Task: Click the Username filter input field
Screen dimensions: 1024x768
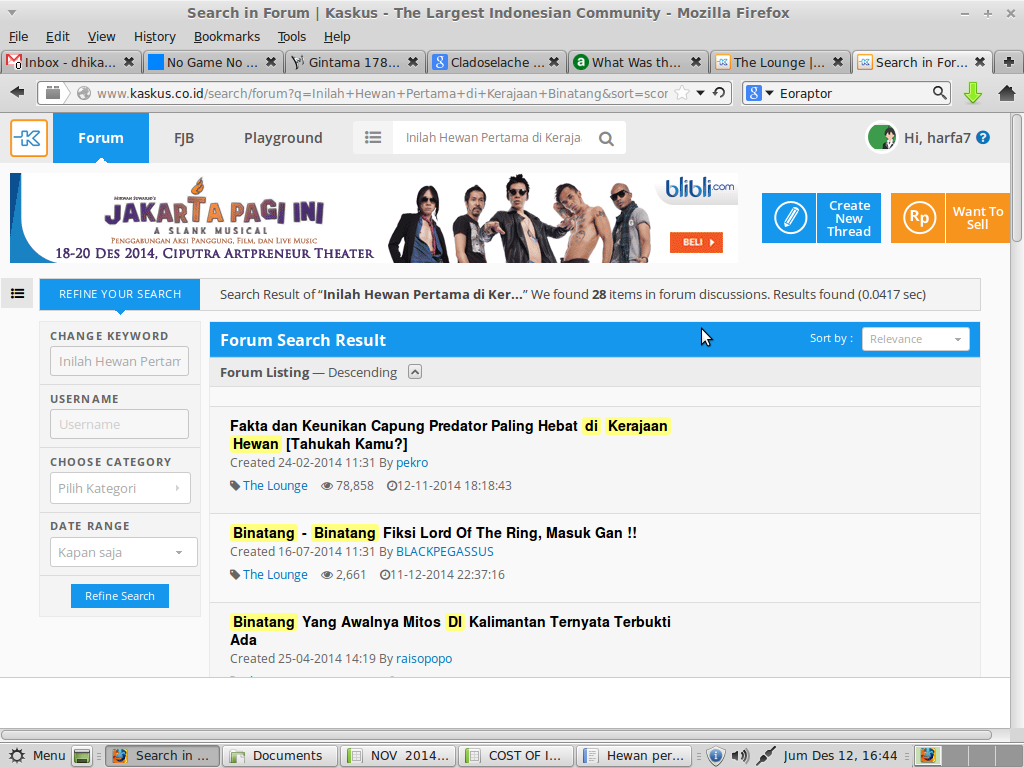Action: pos(119,424)
